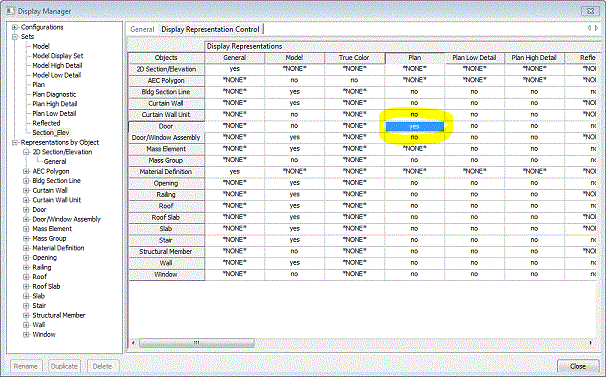Click the Structural Member row header
The image size is (606, 377).
pyautogui.click(x=166, y=252)
